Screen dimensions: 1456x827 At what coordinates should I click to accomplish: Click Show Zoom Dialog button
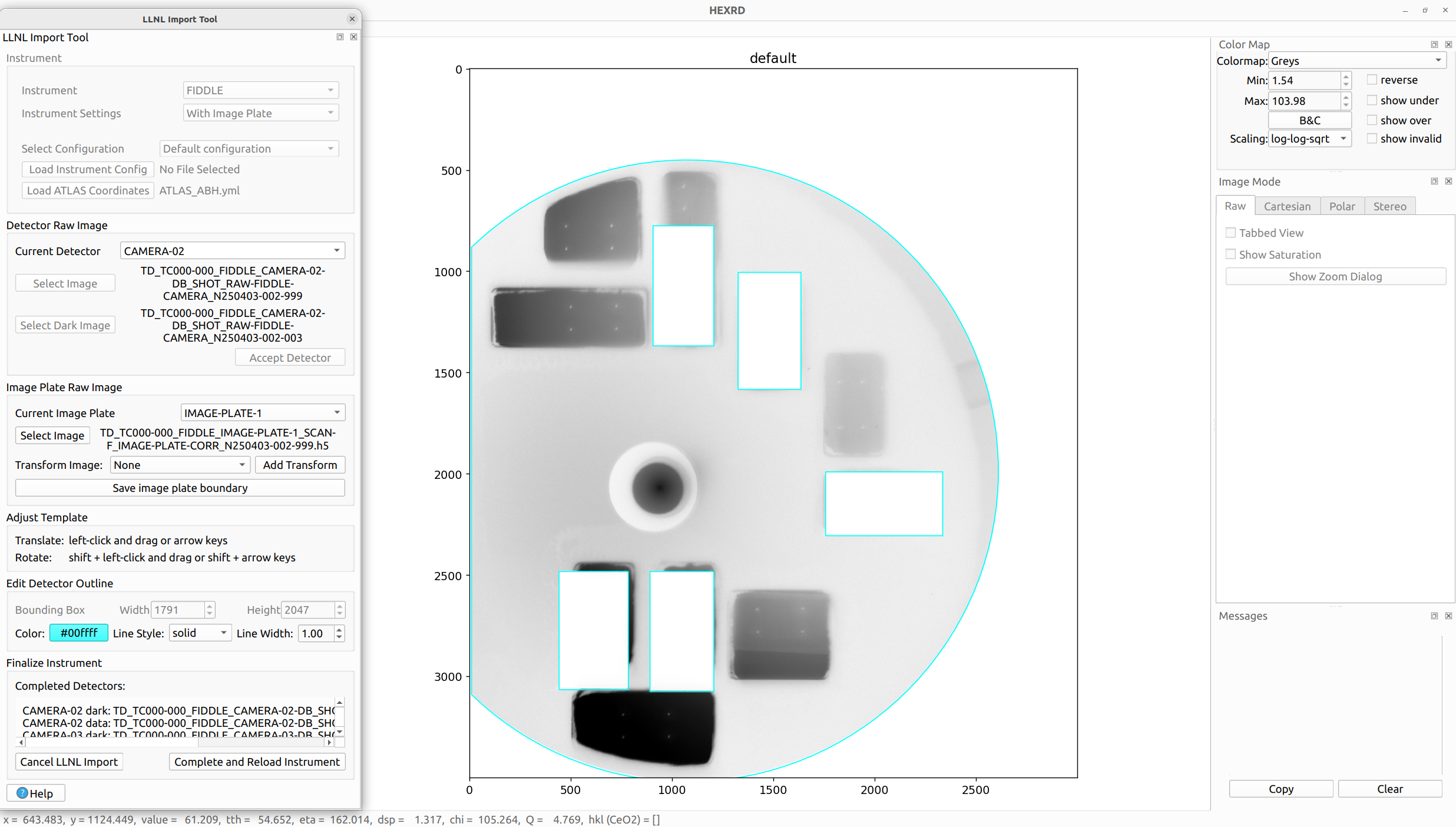[x=1335, y=276]
